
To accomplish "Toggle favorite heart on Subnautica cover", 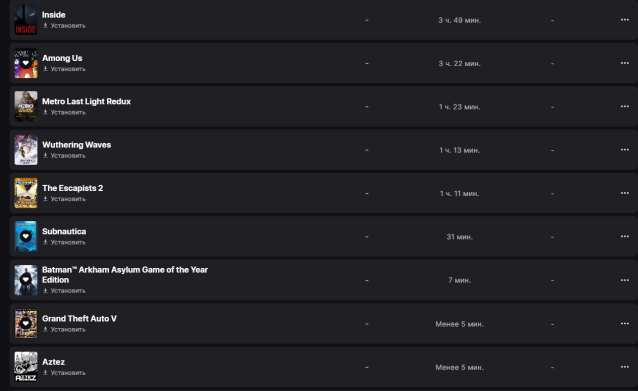I will click(26, 236).
